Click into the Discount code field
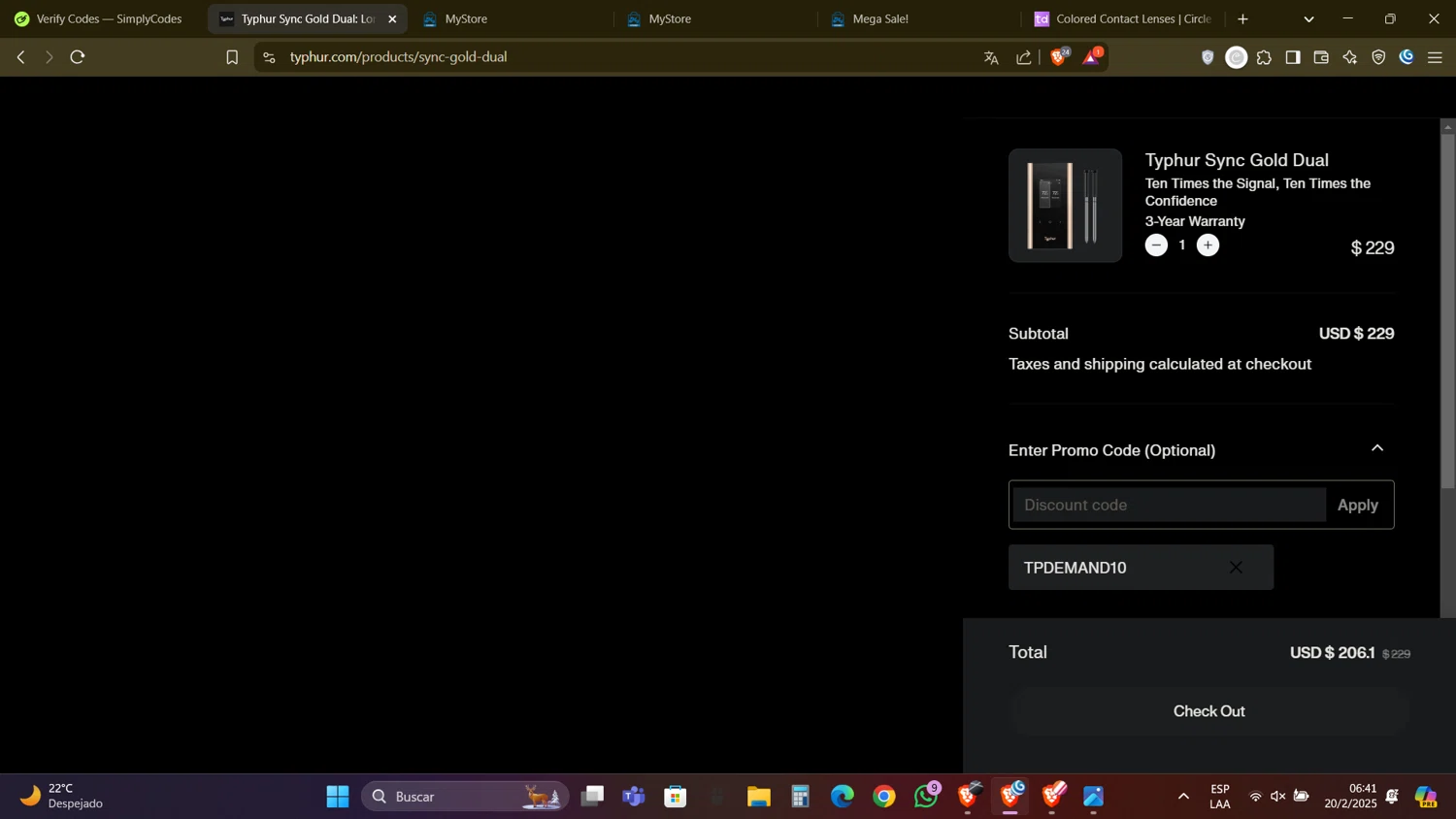 (1170, 505)
